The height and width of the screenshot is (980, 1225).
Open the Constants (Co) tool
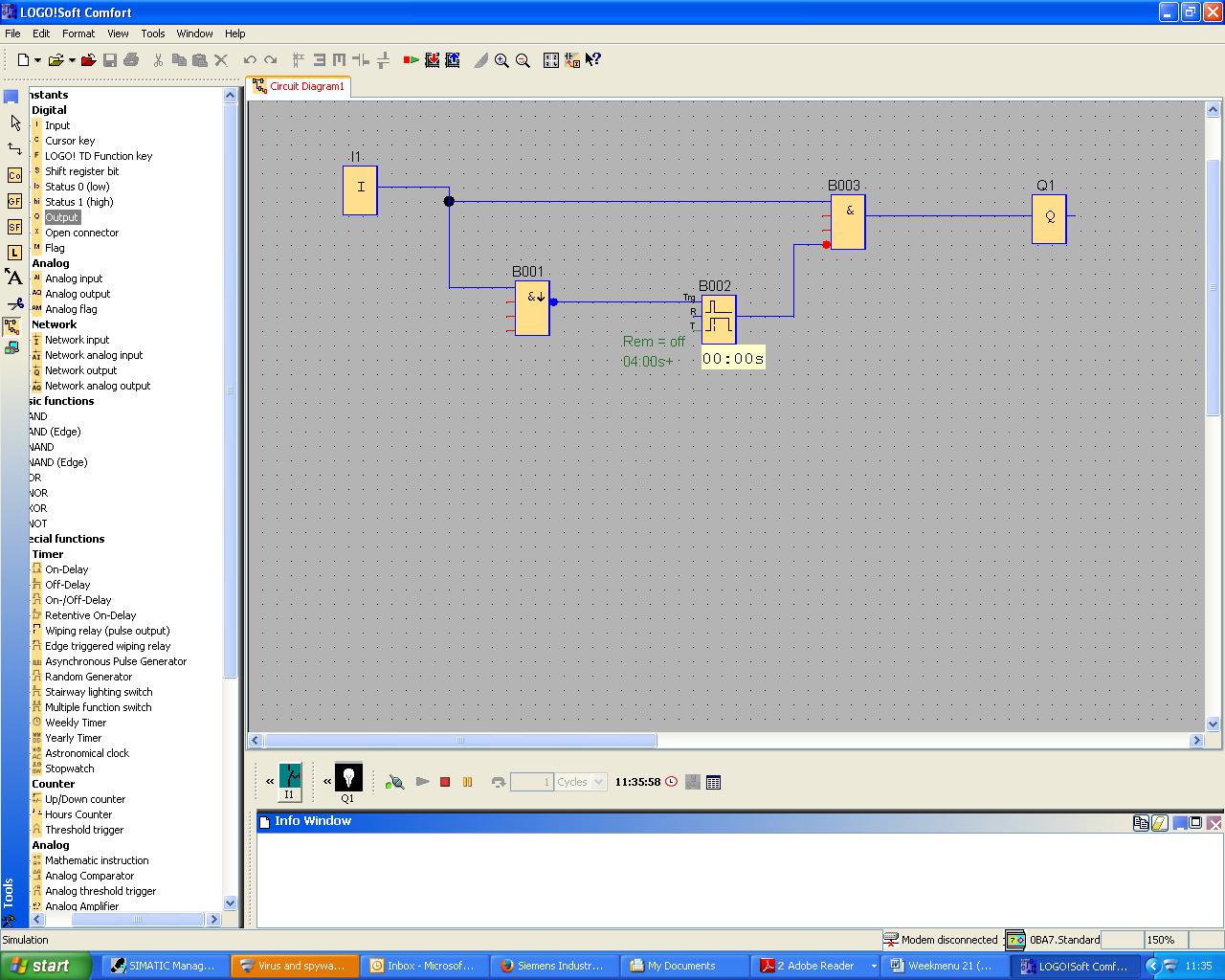(14, 175)
